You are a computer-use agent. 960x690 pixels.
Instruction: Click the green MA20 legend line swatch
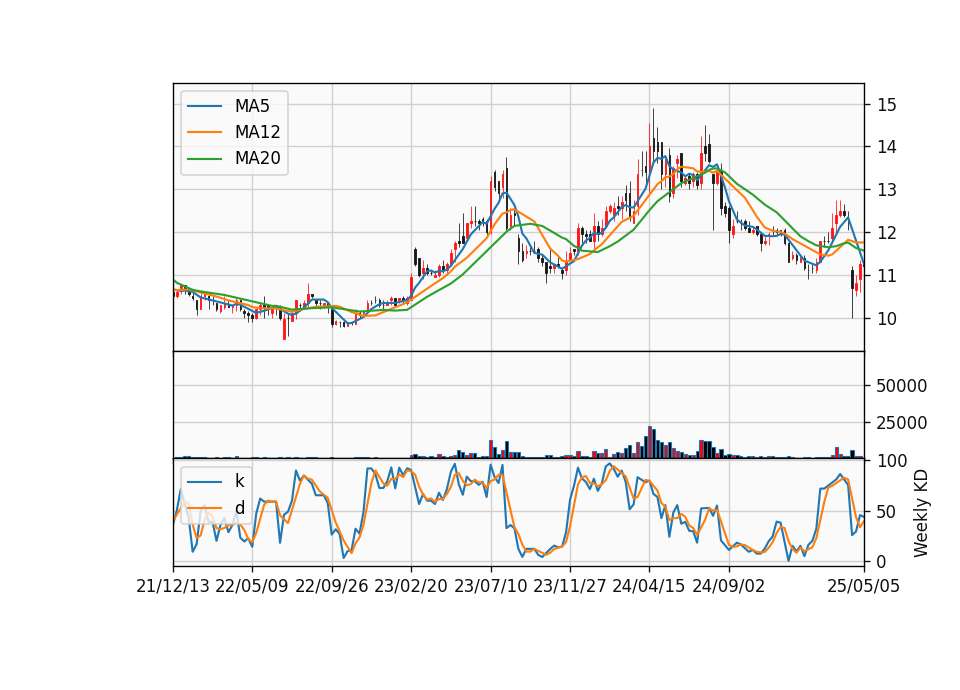tap(204, 159)
